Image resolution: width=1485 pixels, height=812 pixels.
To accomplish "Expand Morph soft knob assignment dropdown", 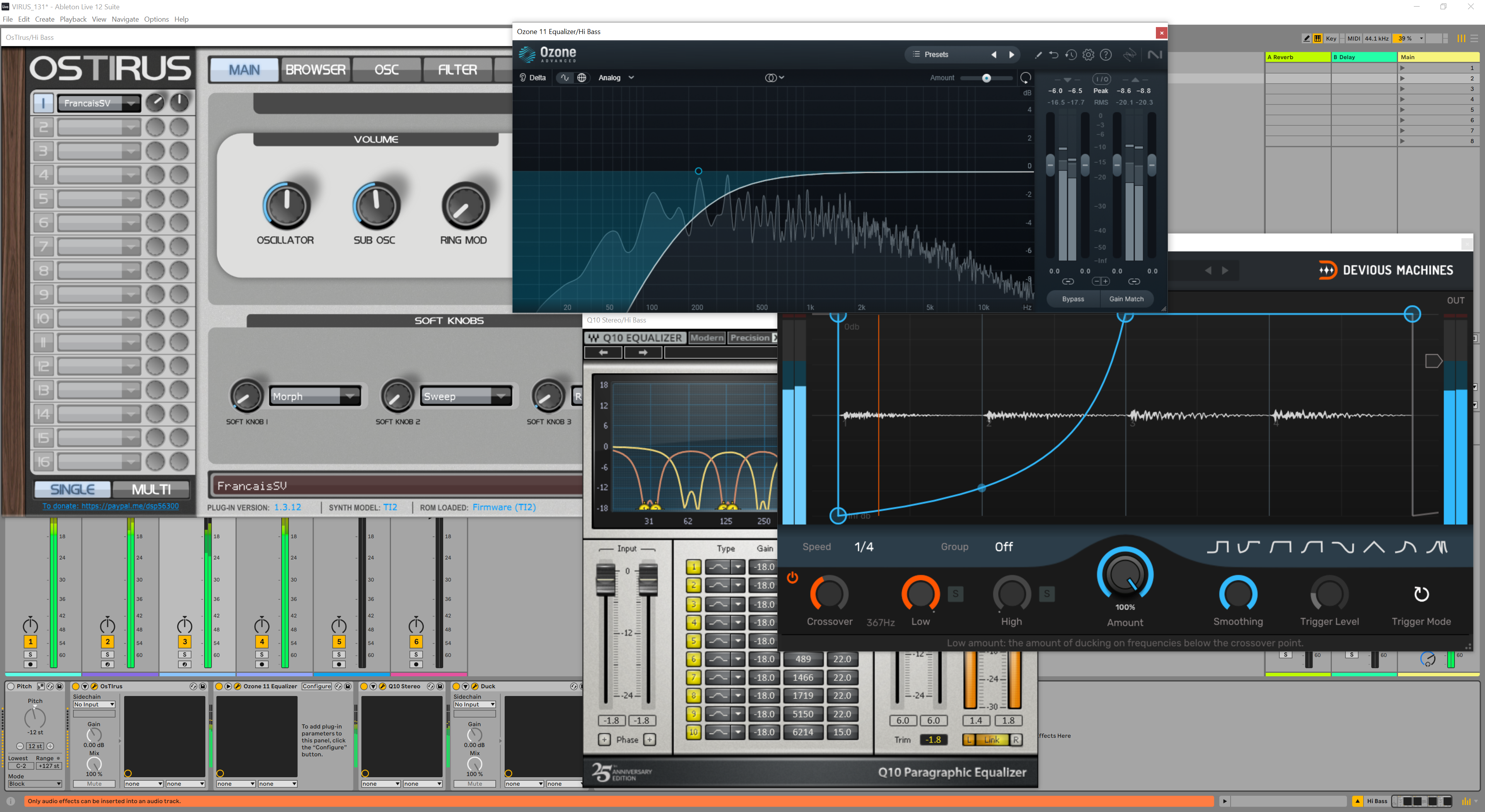I will coord(350,396).
